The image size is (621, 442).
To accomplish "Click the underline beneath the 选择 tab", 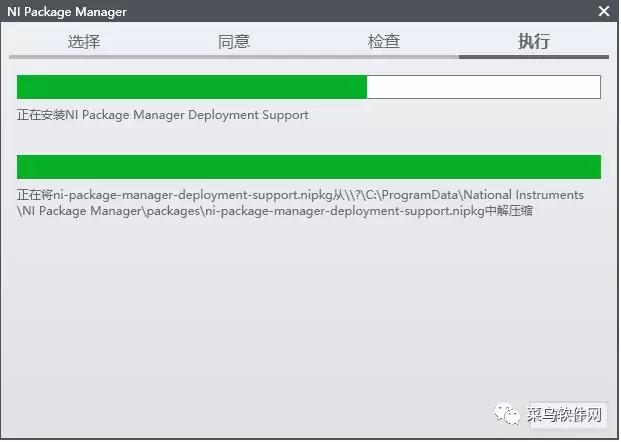I will (84, 57).
